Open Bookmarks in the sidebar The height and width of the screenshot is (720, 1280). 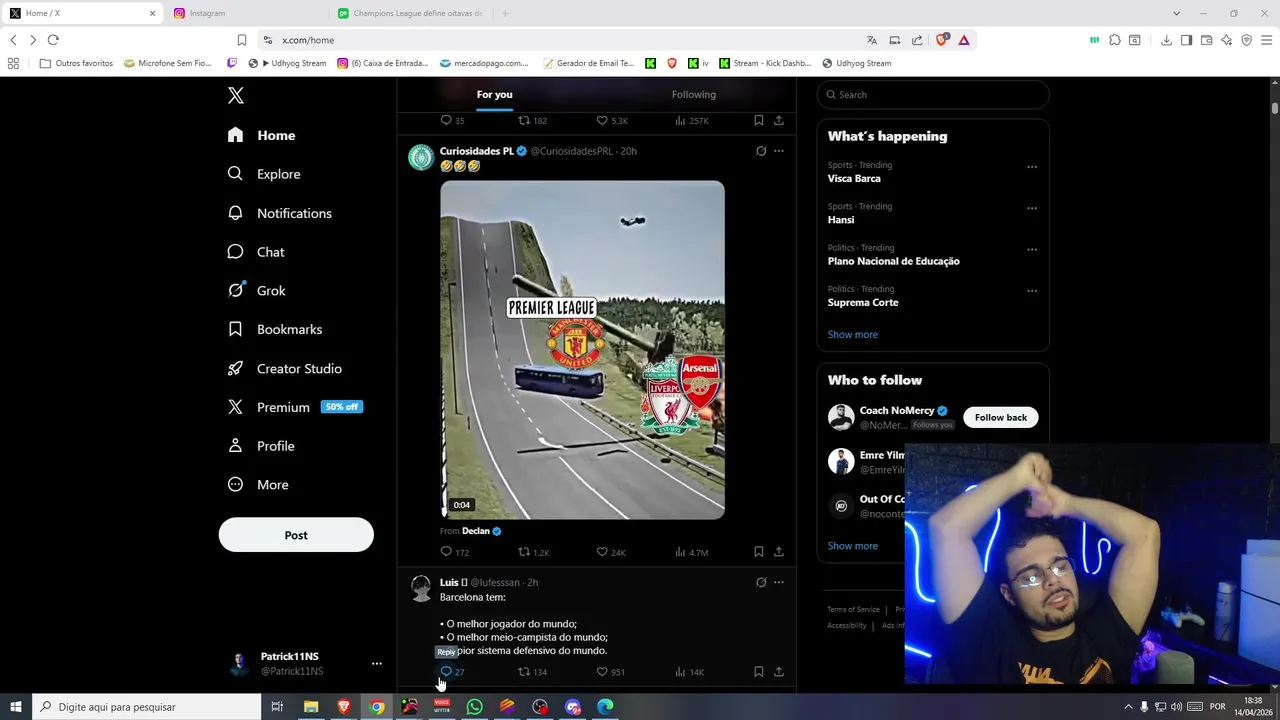275,329
